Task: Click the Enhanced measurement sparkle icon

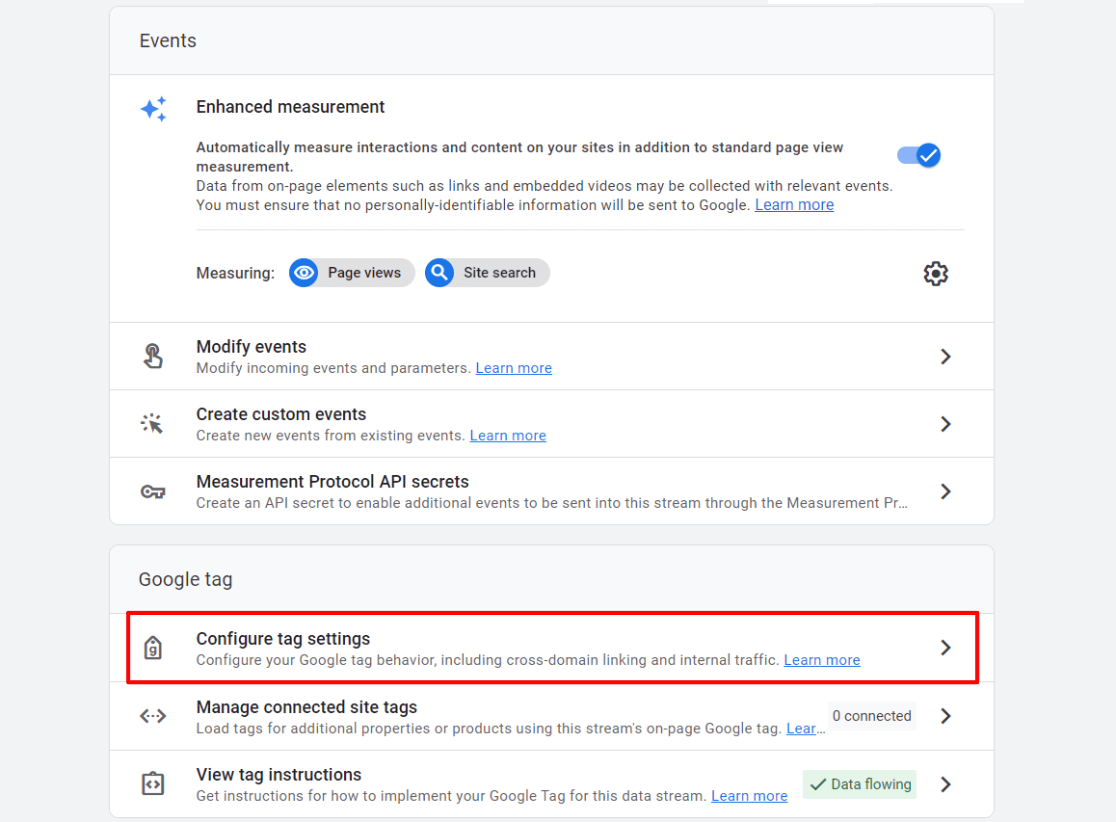Action: coord(153,110)
